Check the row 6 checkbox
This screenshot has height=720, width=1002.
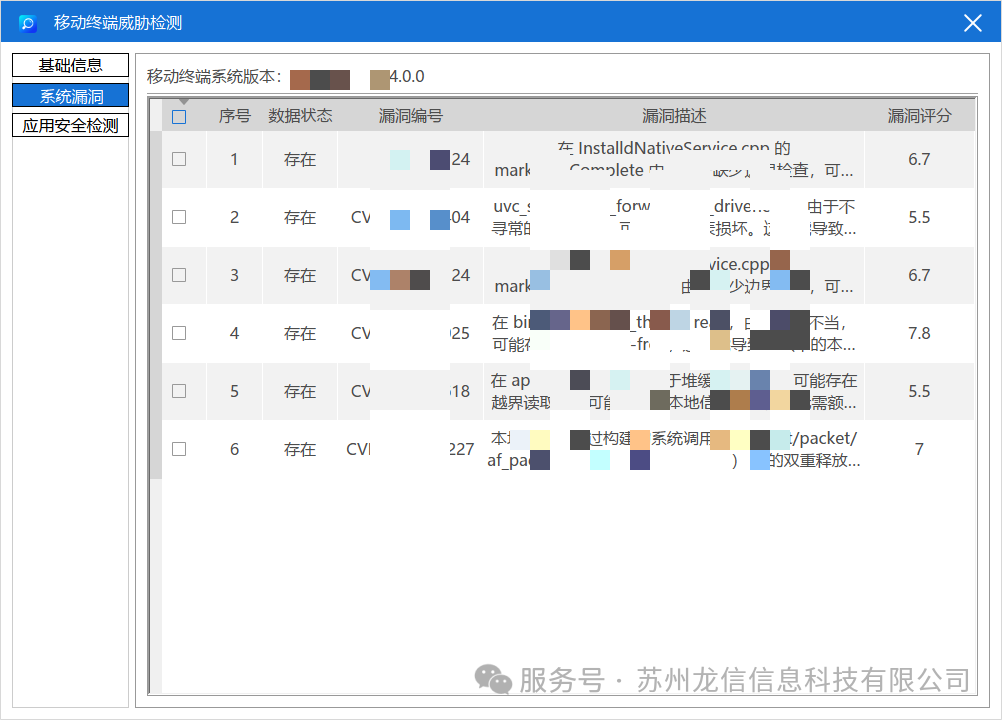179,449
